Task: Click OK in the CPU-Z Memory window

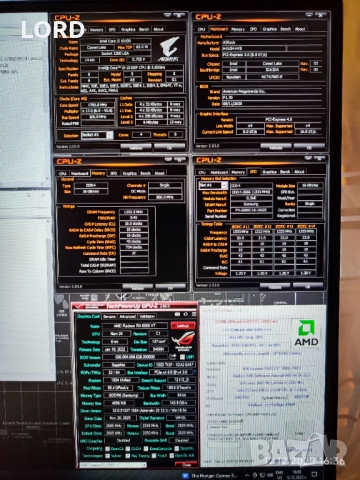Action: click(170, 287)
